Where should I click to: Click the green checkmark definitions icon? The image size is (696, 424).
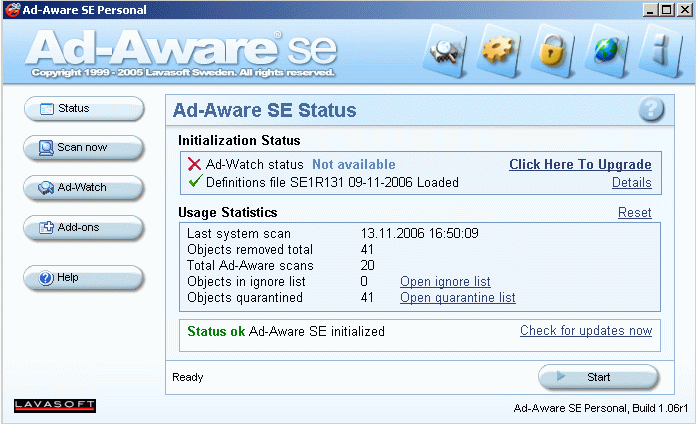tap(195, 181)
